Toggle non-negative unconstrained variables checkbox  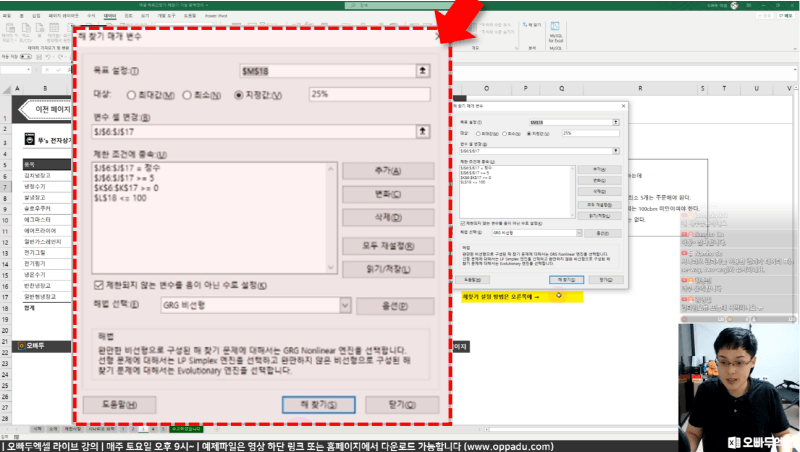pyautogui.click(x=98, y=285)
